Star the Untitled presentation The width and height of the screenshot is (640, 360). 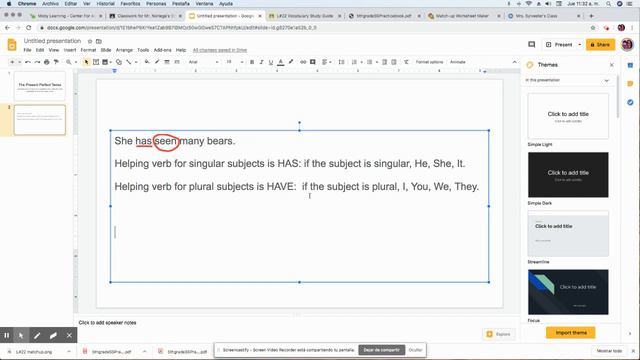coord(90,41)
